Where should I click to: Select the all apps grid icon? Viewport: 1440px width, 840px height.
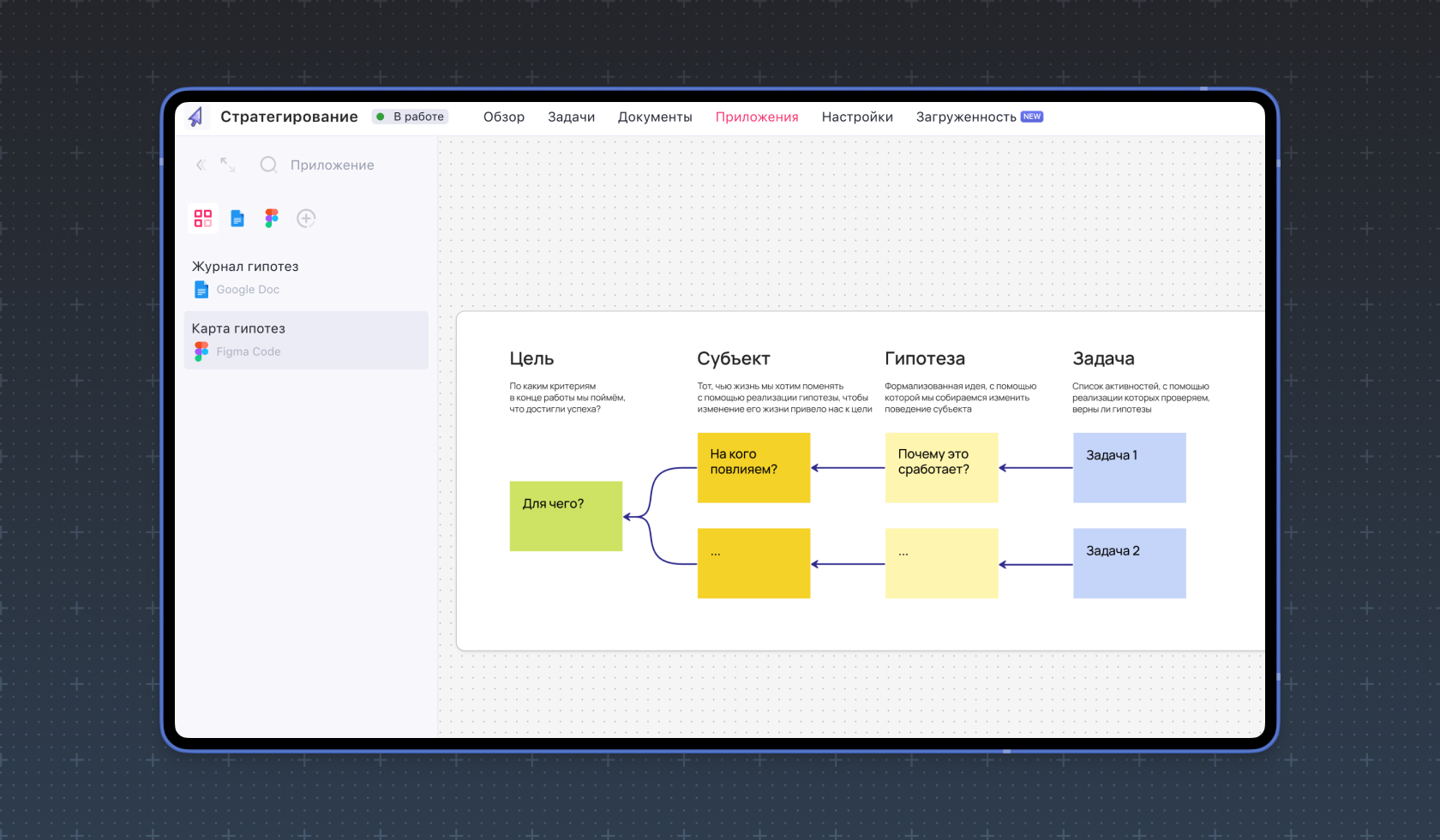pyautogui.click(x=203, y=219)
